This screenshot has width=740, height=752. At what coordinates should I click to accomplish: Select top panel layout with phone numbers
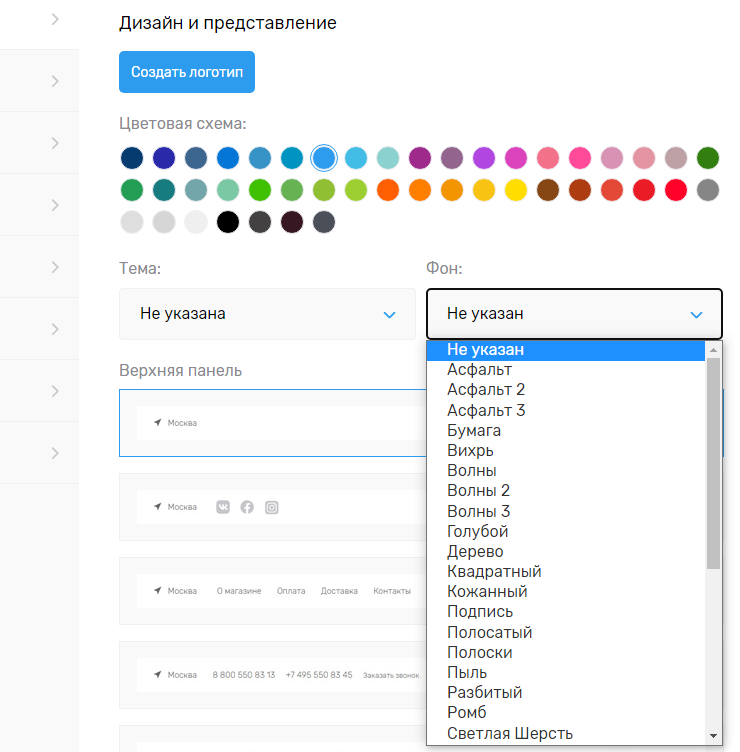point(273,675)
